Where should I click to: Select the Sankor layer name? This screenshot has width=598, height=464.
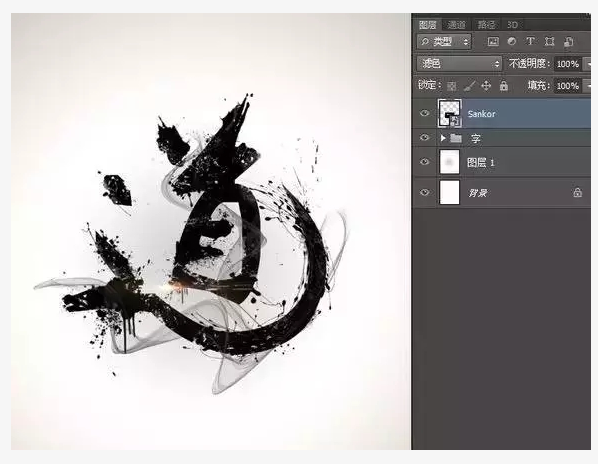coord(481,114)
